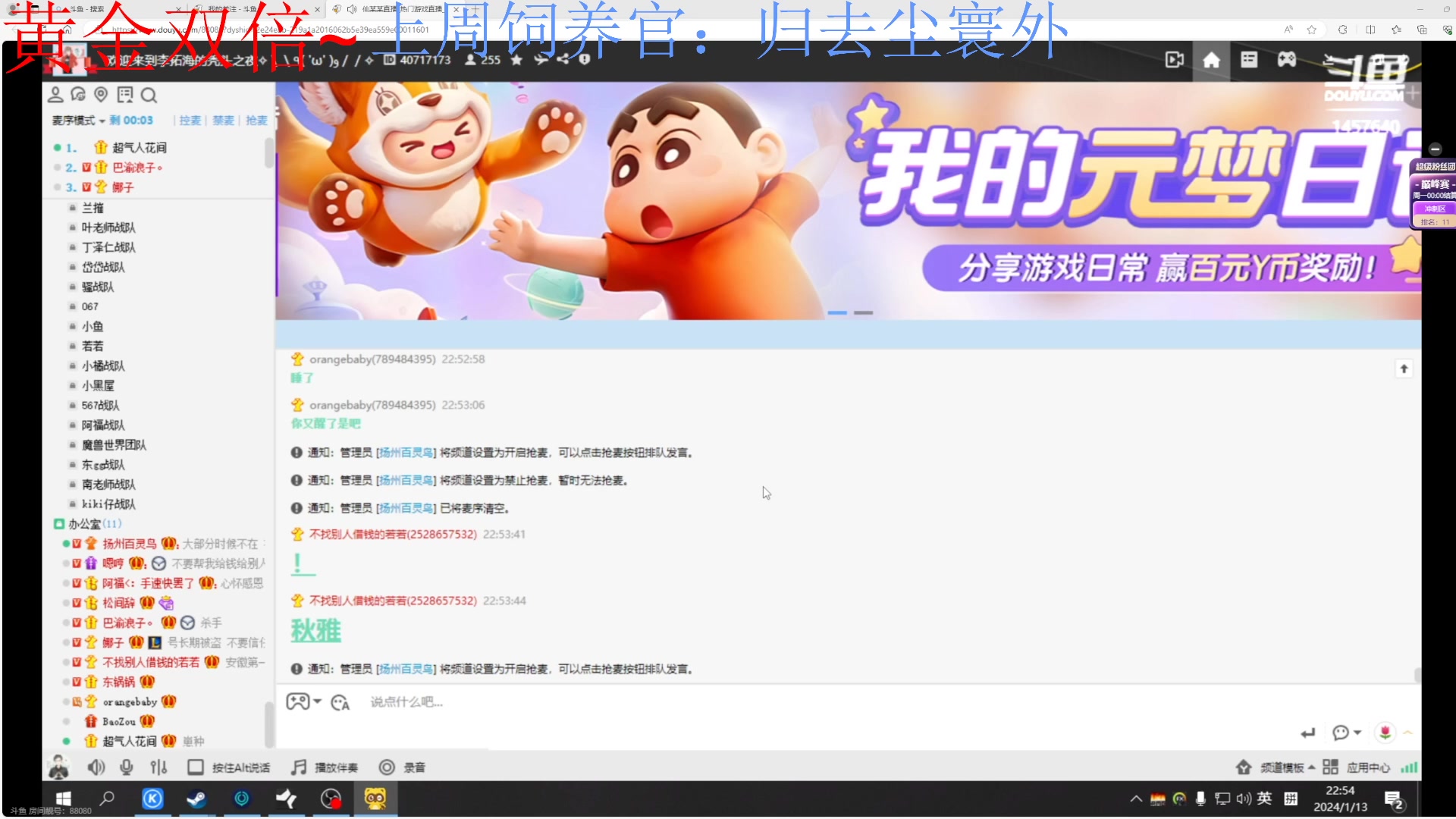Click the favorite star icon in header
This screenshot has width=1456, height=819.
point(516,60)
